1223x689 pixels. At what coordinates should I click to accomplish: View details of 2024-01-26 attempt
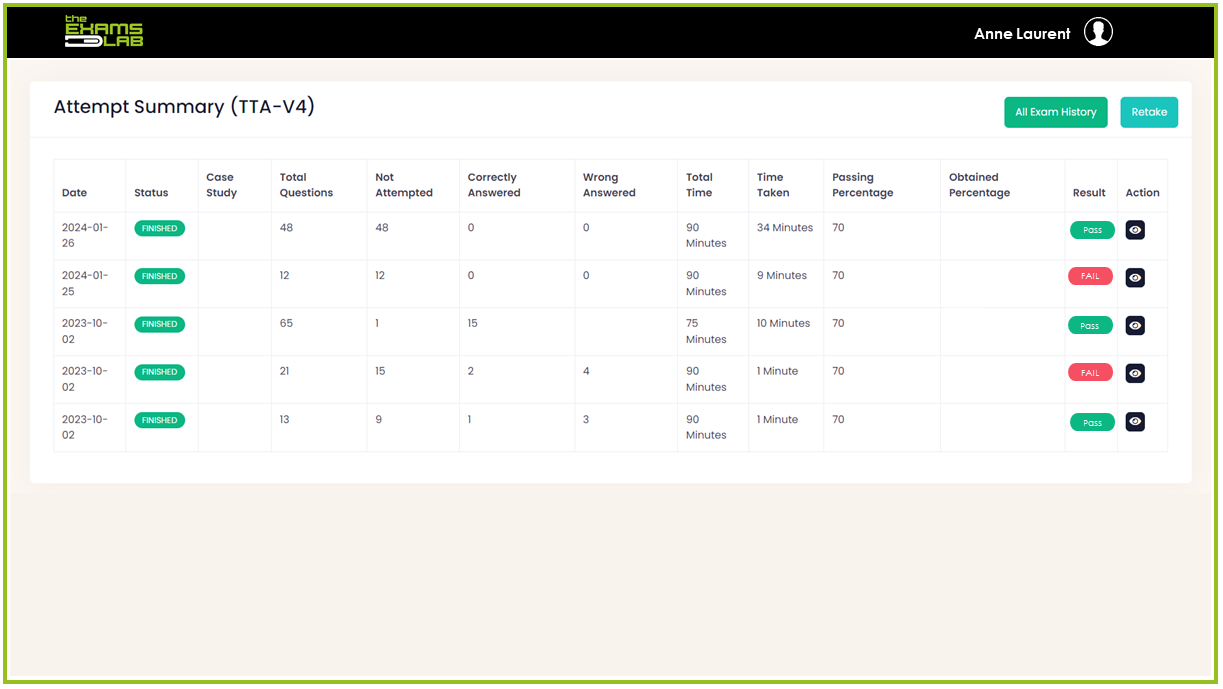(1135, 230)
